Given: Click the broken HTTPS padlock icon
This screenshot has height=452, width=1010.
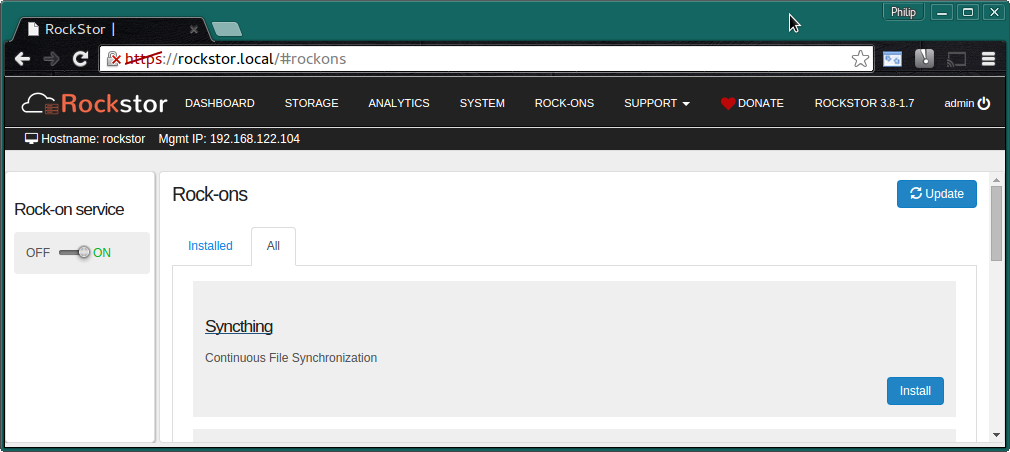Looking at the screenshot, I should [113, 59].
